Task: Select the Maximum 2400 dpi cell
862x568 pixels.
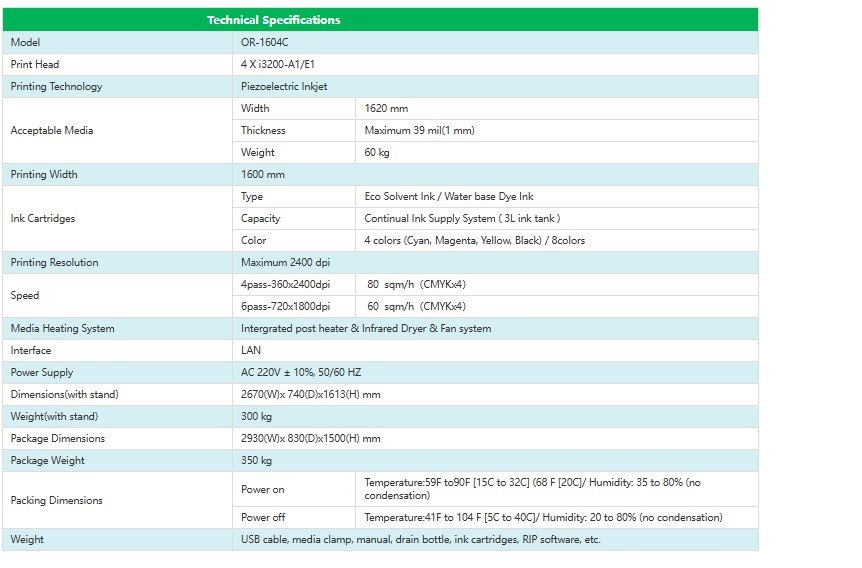Action: point(285,262)
